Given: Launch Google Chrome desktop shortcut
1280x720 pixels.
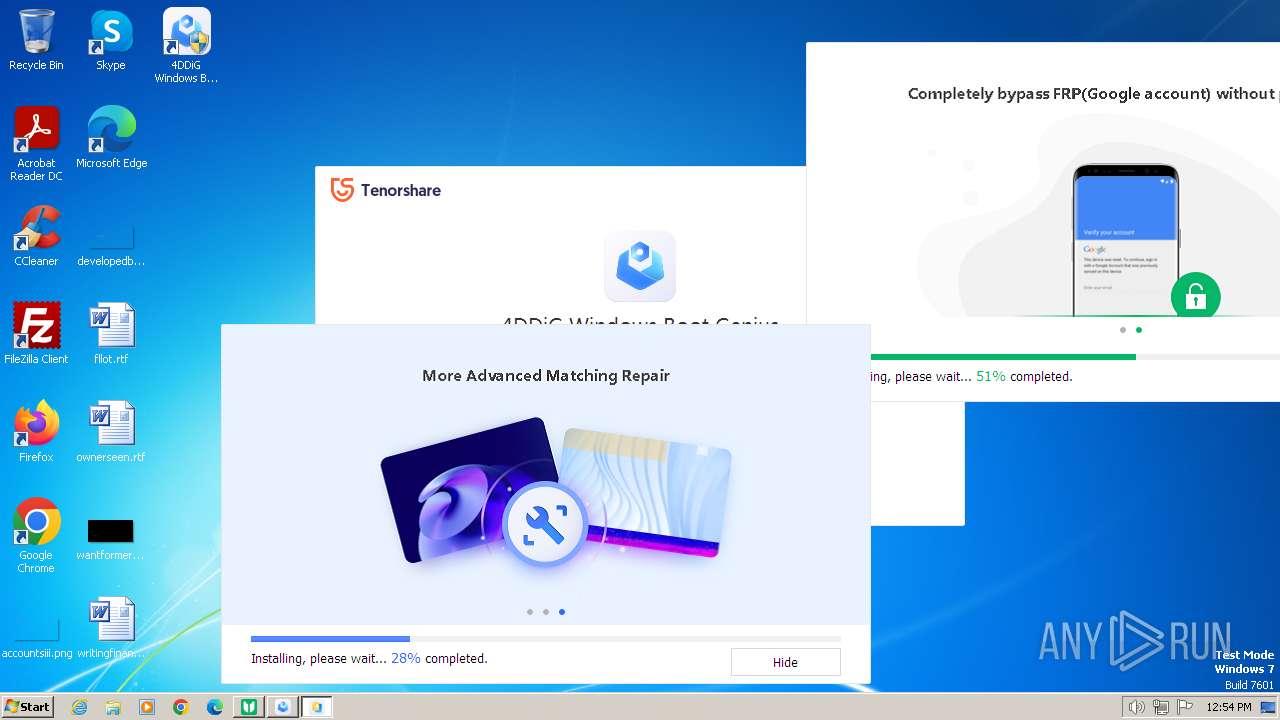Looking at the screenshot, I should [x=36, y=536].
